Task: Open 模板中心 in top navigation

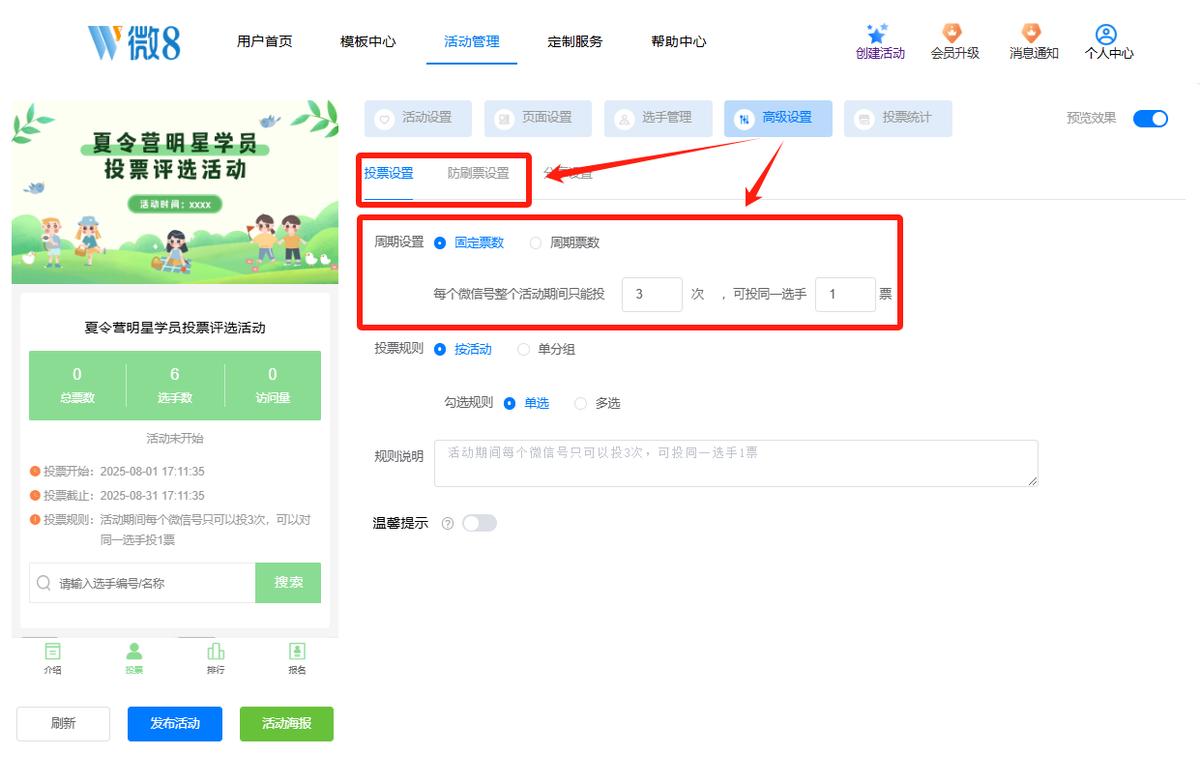Action: (x=368, y=41)
